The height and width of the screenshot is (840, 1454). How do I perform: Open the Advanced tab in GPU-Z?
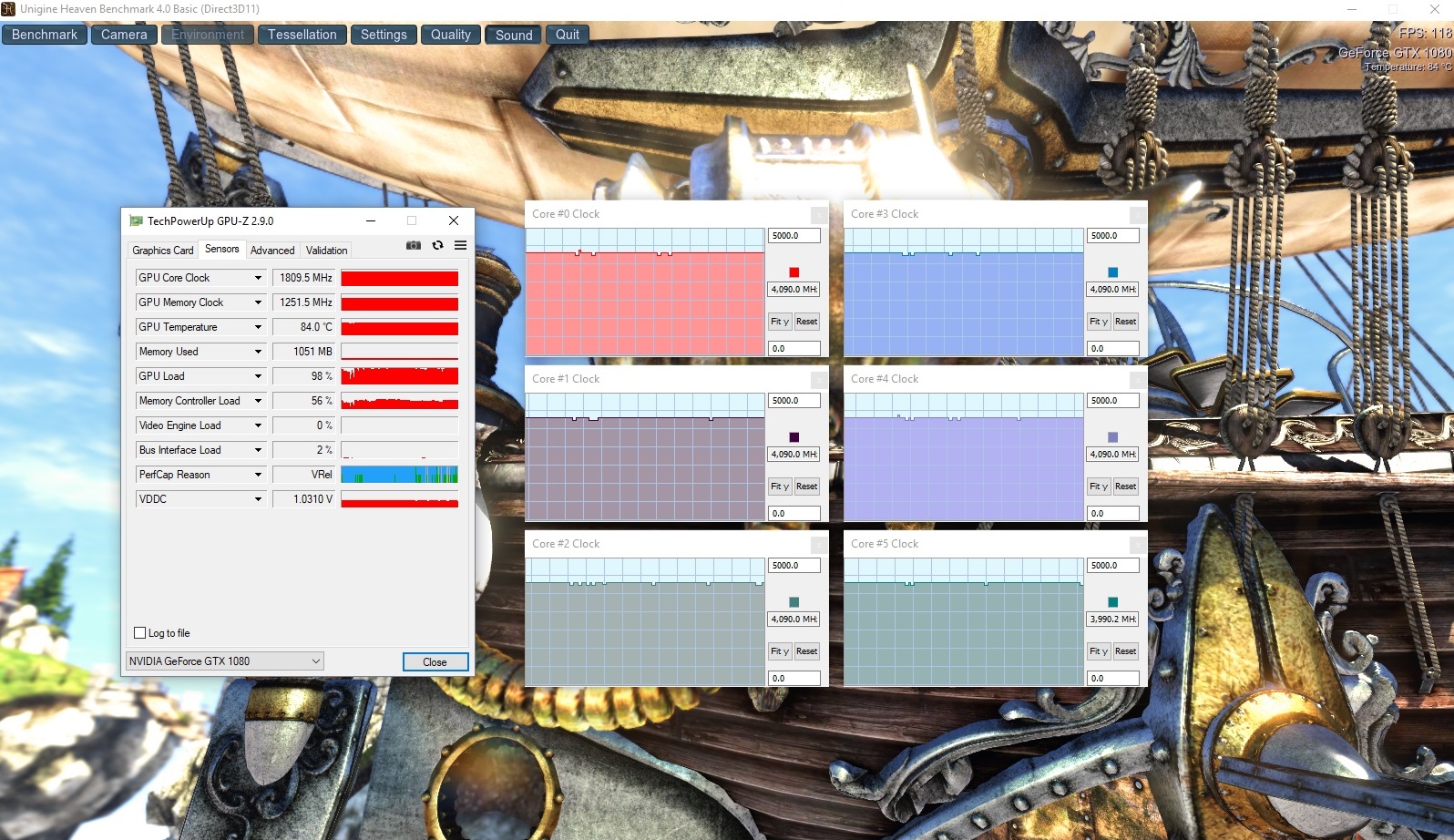[272, 251]
